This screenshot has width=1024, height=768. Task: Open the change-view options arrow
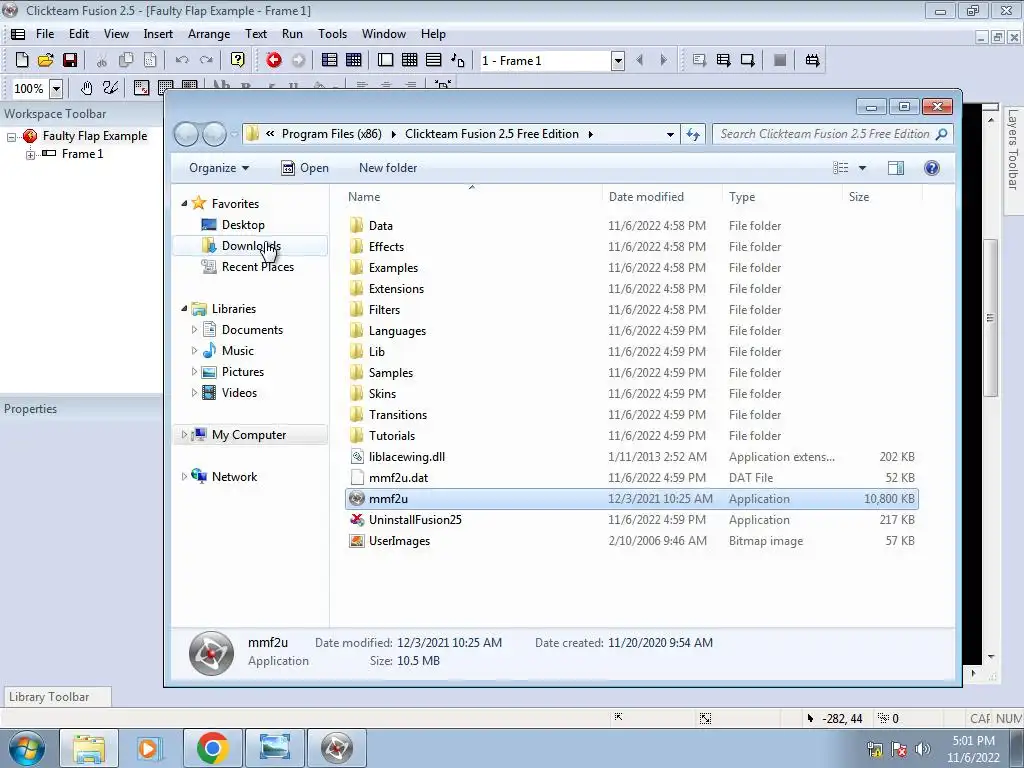pos(862,168)
